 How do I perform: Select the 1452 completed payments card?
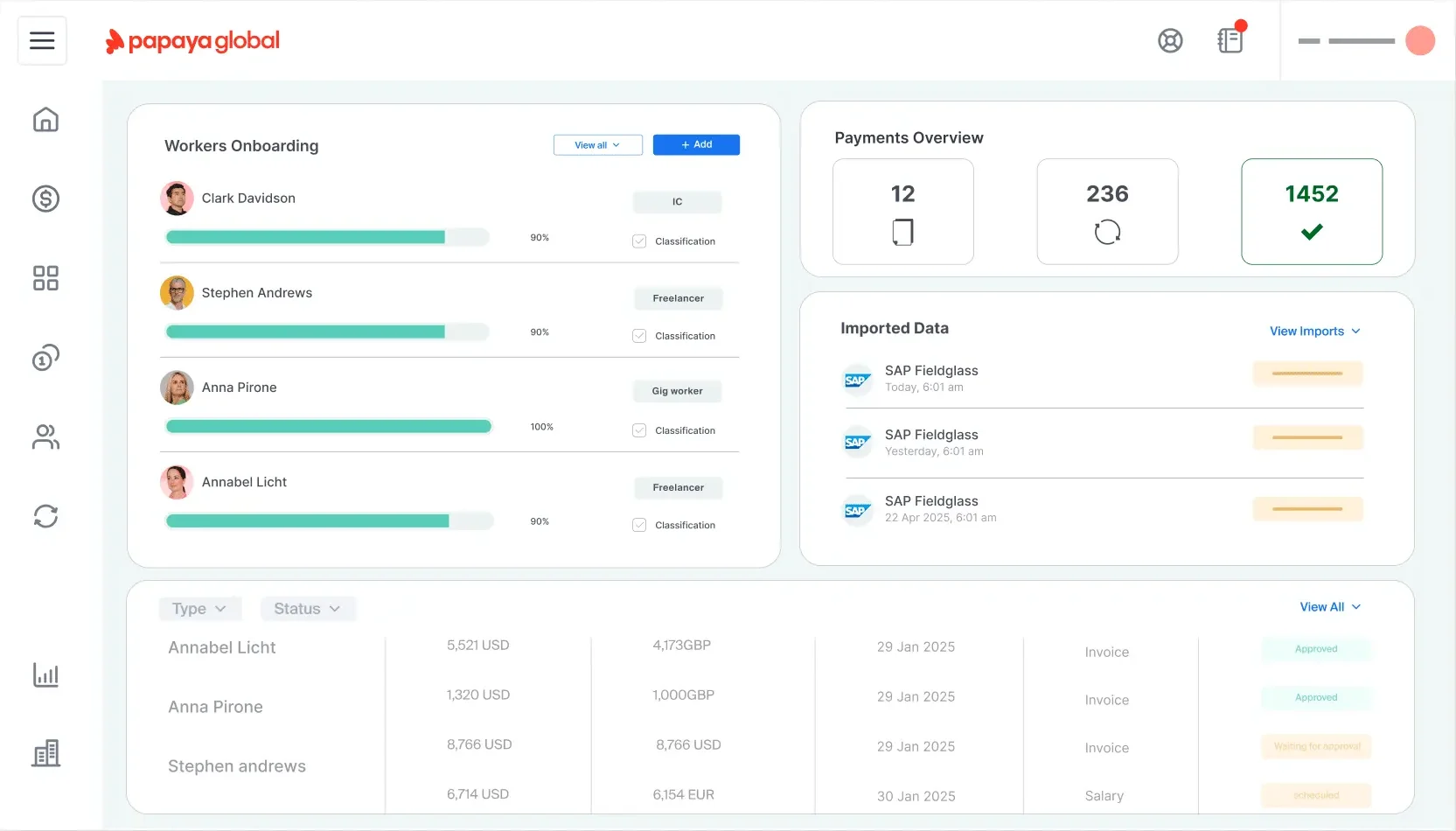click(1312, 212)
